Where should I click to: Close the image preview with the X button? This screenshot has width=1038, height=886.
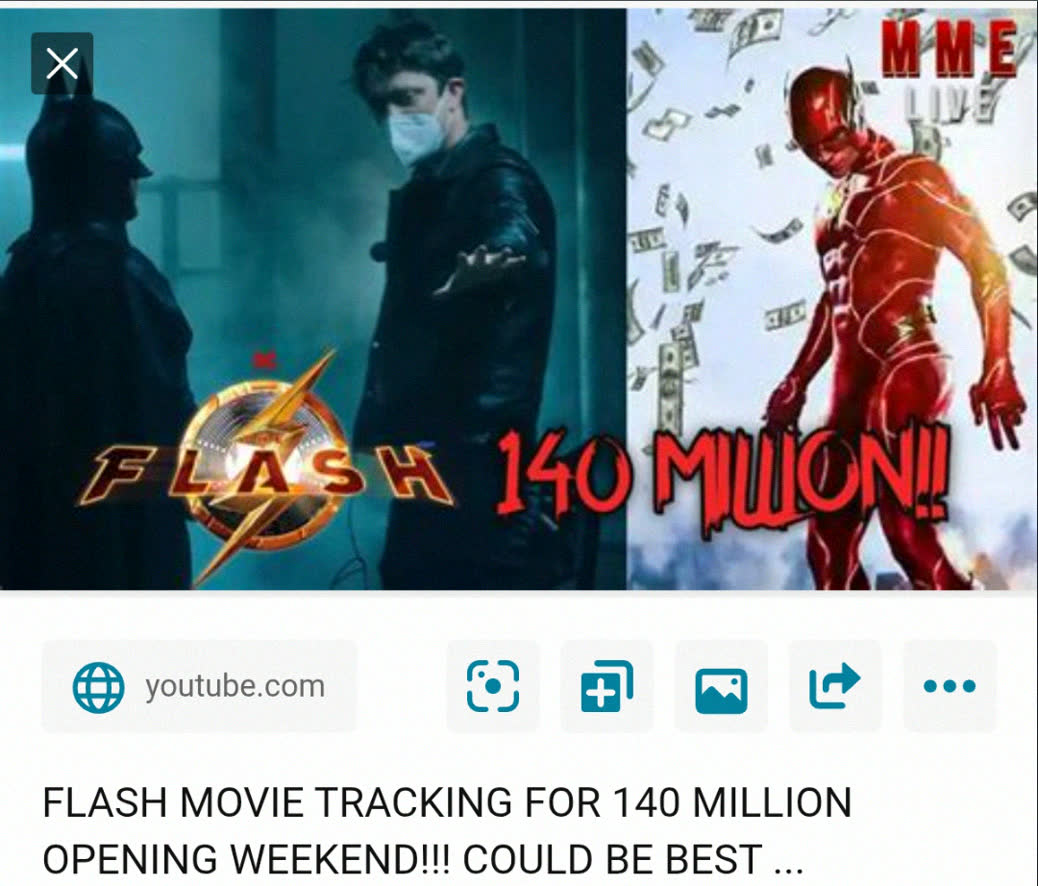pyautogui.click(x=62, y=64)
